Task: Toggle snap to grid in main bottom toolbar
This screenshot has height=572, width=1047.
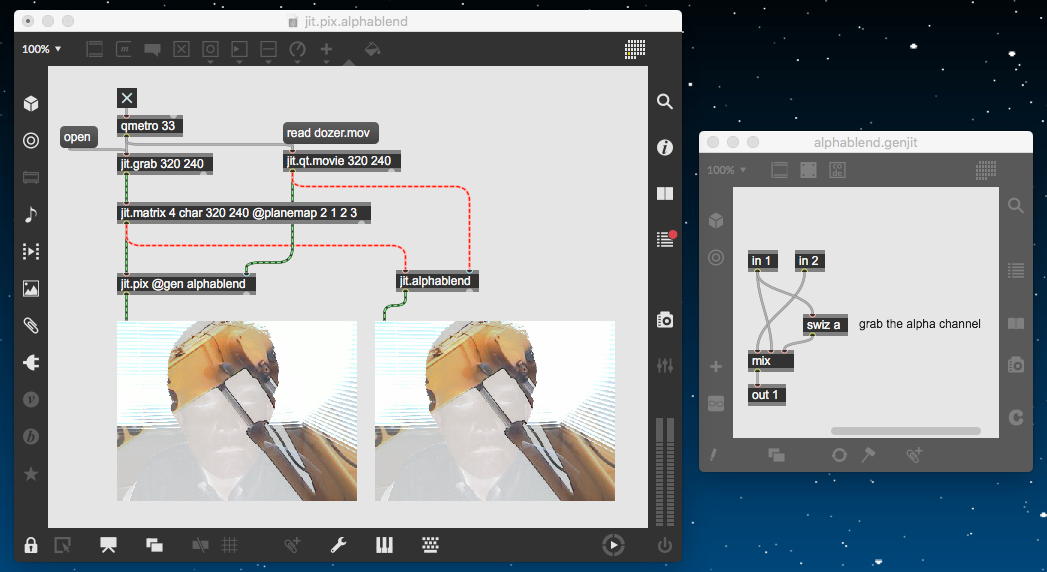Action: (200, 545)
